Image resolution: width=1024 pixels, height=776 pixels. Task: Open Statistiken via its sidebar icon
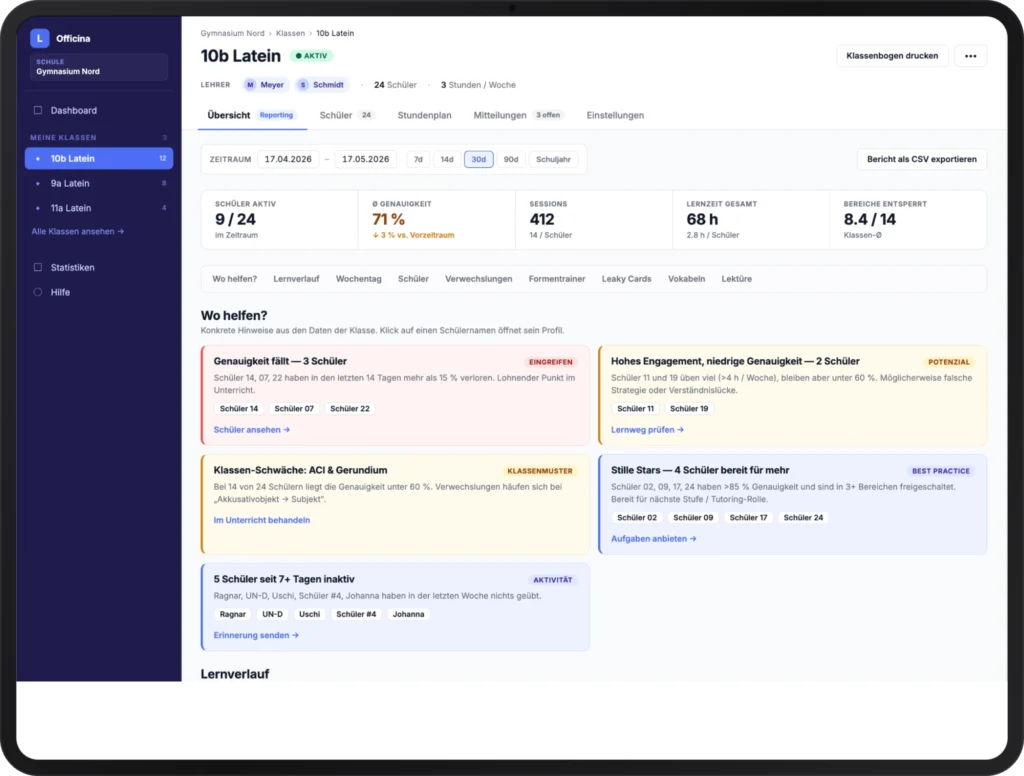click(x=38, y=267)
